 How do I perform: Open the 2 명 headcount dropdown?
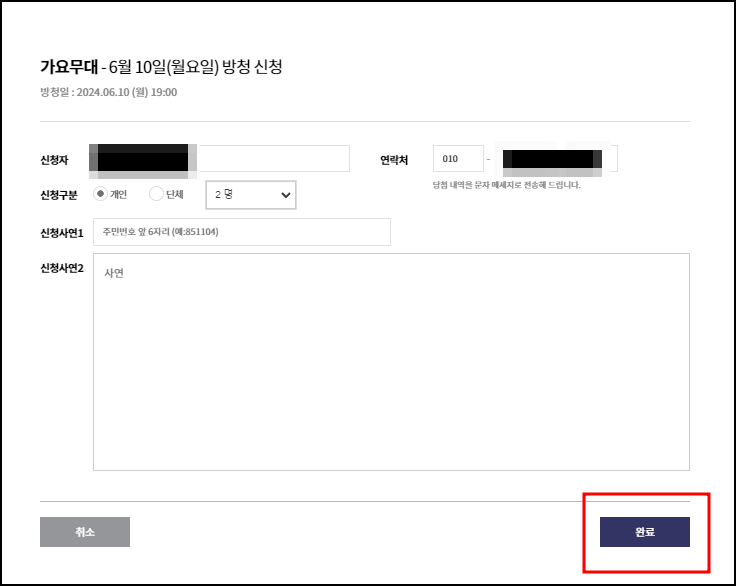pos(251,195)
